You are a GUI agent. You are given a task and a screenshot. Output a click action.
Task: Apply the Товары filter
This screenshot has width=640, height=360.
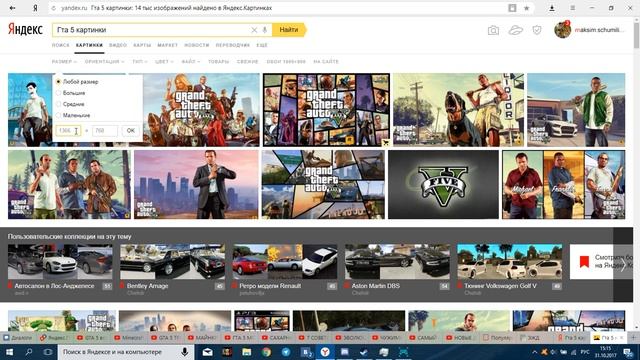point(218,62)
